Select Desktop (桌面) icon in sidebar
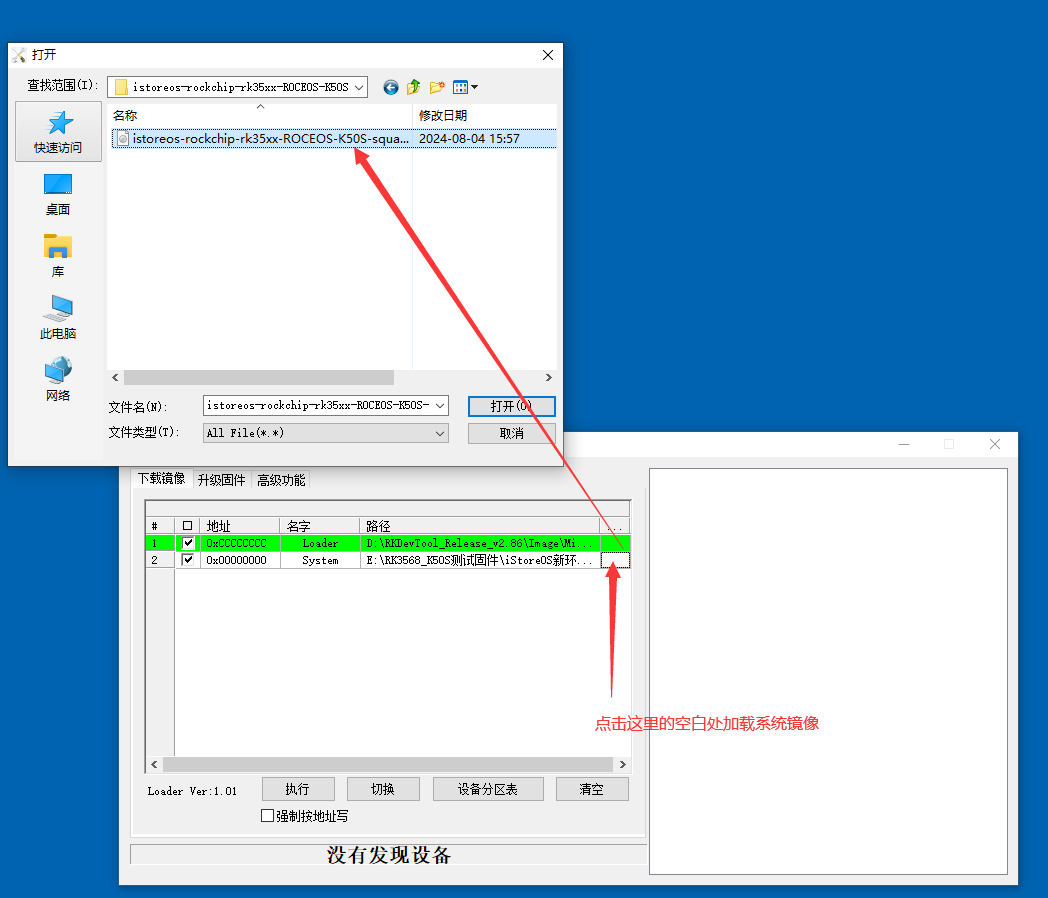 pyautogui.click(x=58, y=194)
